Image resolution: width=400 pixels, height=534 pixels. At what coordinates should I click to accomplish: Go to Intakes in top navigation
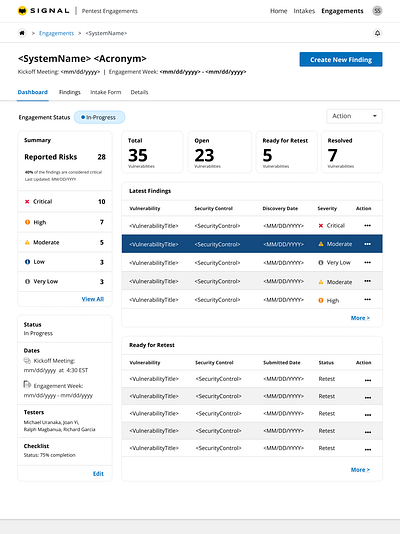click(x=304, y=11)
